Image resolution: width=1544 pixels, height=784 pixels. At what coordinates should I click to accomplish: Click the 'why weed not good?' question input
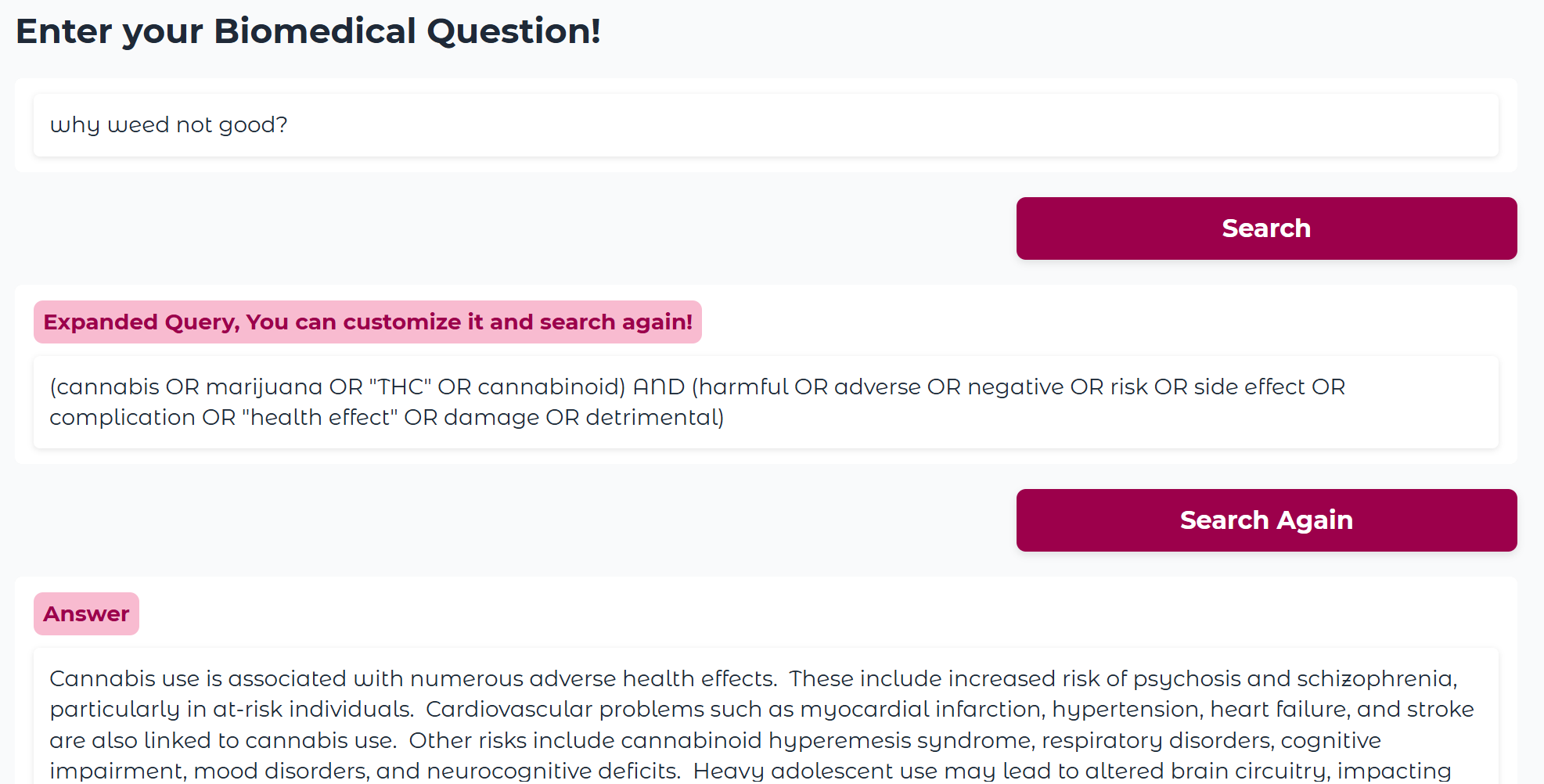point(765,125)
